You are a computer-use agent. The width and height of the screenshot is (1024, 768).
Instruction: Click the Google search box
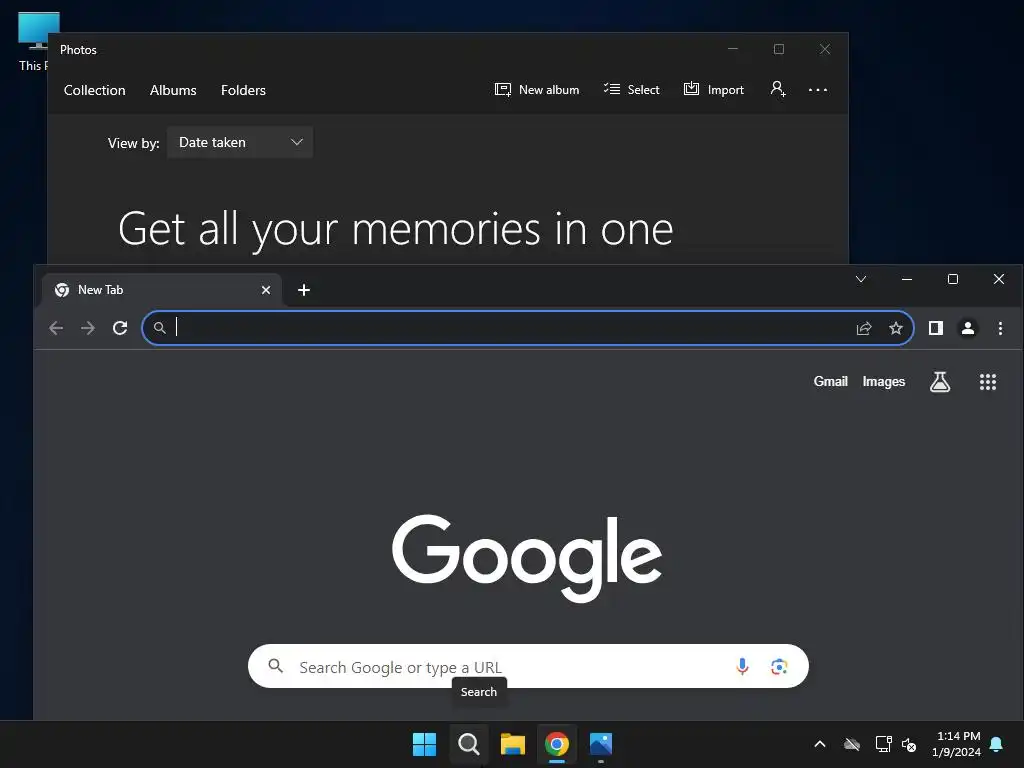click(528, 666)
